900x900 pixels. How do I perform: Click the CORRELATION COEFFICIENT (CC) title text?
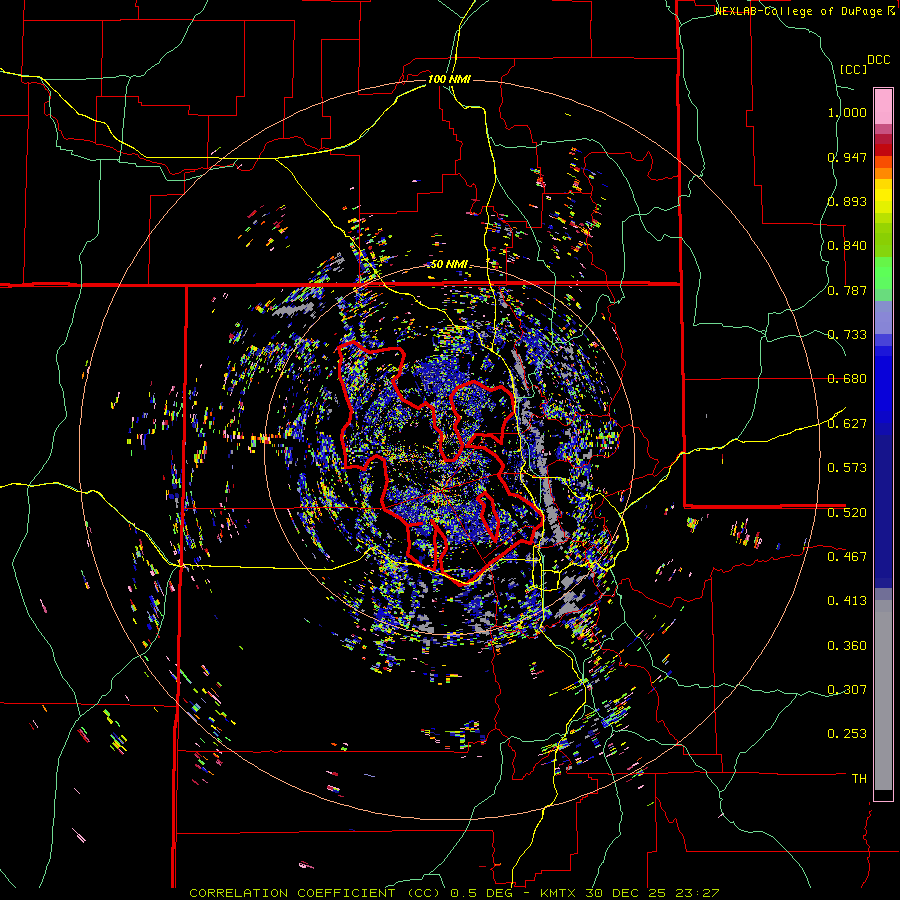pos(316,893)
